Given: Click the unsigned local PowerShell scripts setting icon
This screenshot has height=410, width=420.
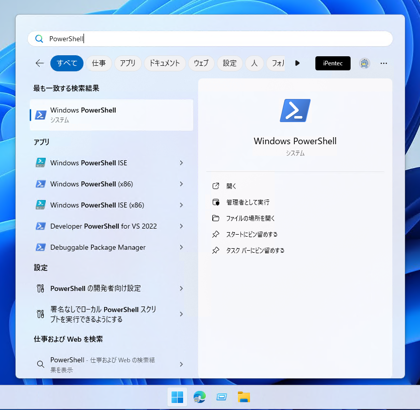Looking at the screenshot, I should tap(40, 314).
